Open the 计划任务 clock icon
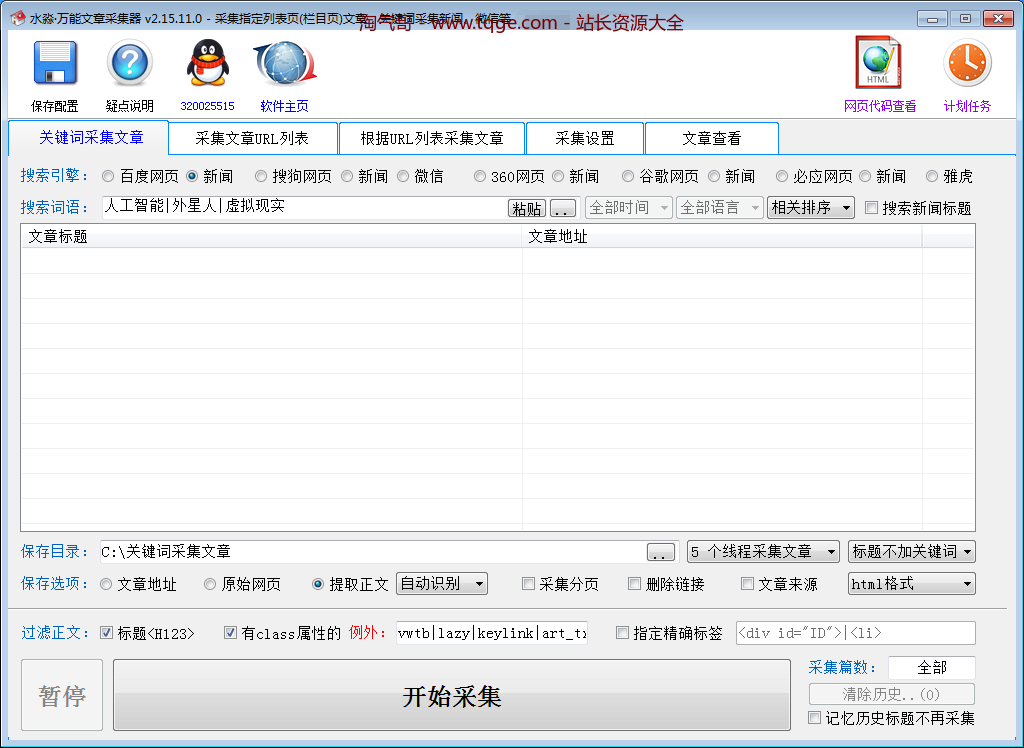The width and height of the screenshot is (1024, 748). point(967,64)
